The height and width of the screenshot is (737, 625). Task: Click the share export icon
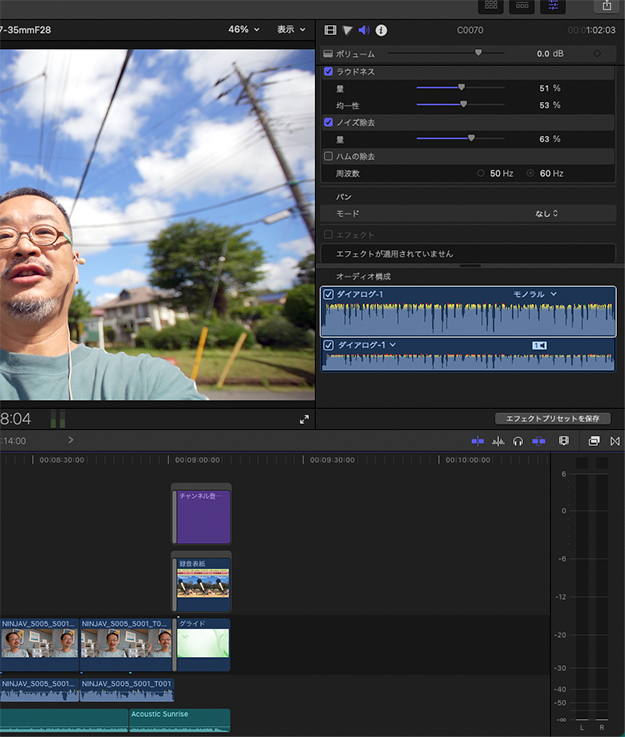pos(607,6)
